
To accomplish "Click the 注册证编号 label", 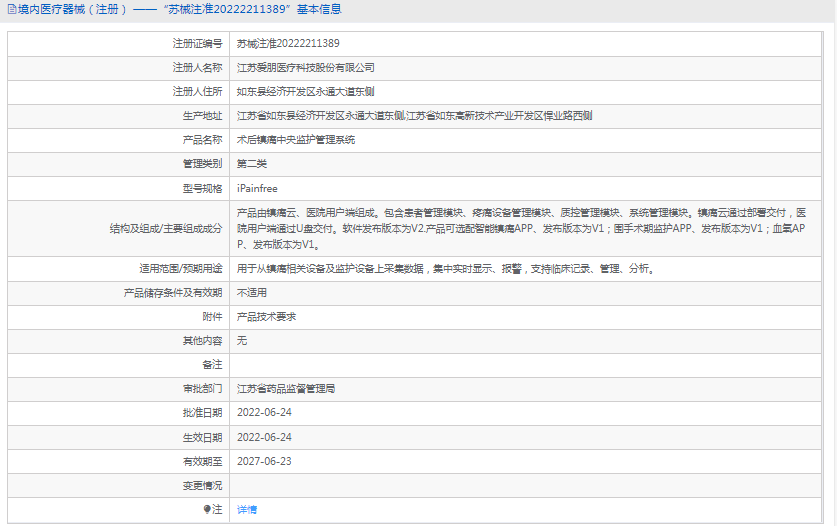I will [198, 44].
